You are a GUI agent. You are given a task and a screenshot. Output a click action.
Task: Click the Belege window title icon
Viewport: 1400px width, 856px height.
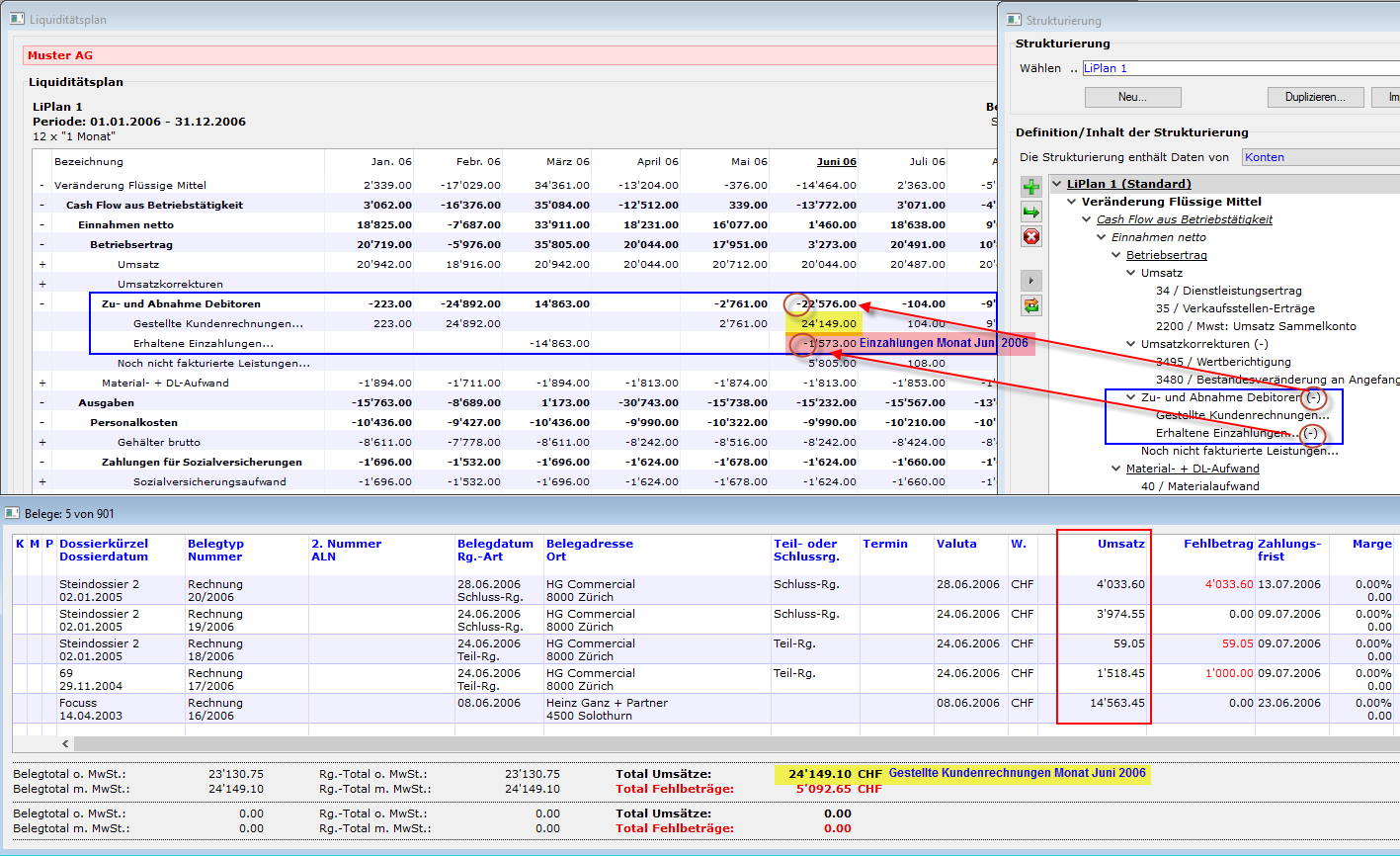(x=12, y=513)
